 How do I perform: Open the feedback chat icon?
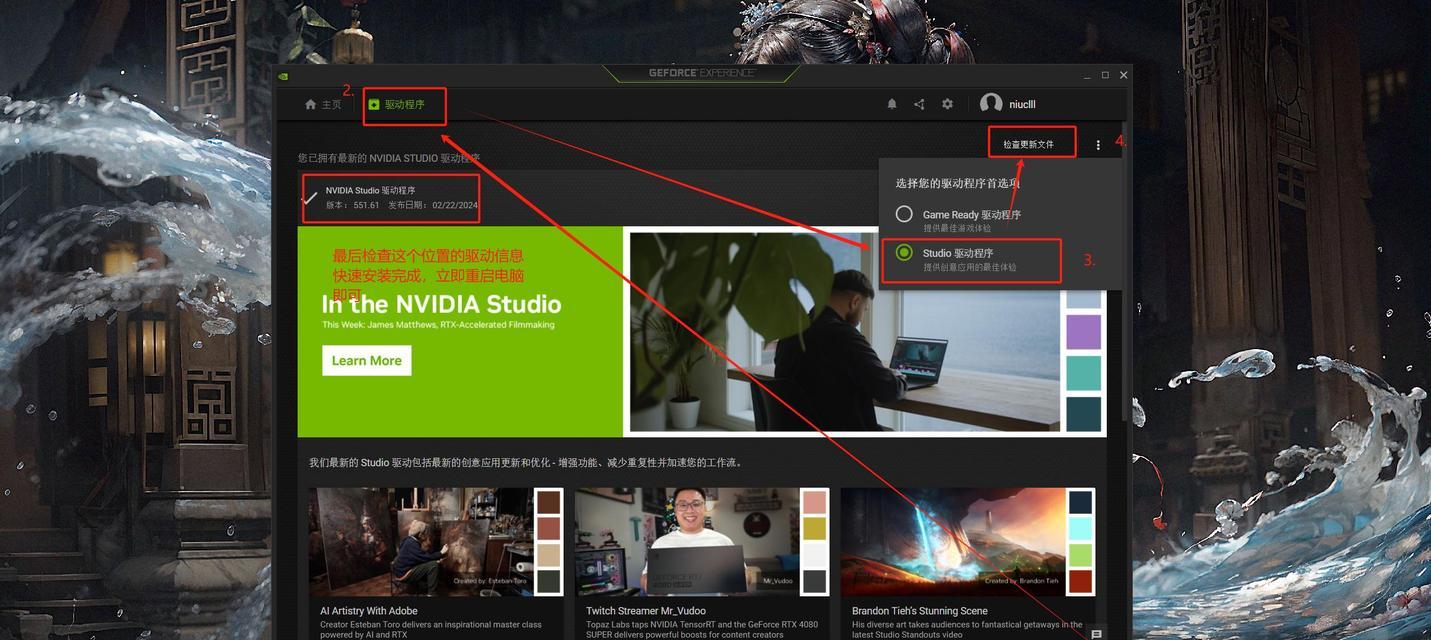click(1096, 634)
